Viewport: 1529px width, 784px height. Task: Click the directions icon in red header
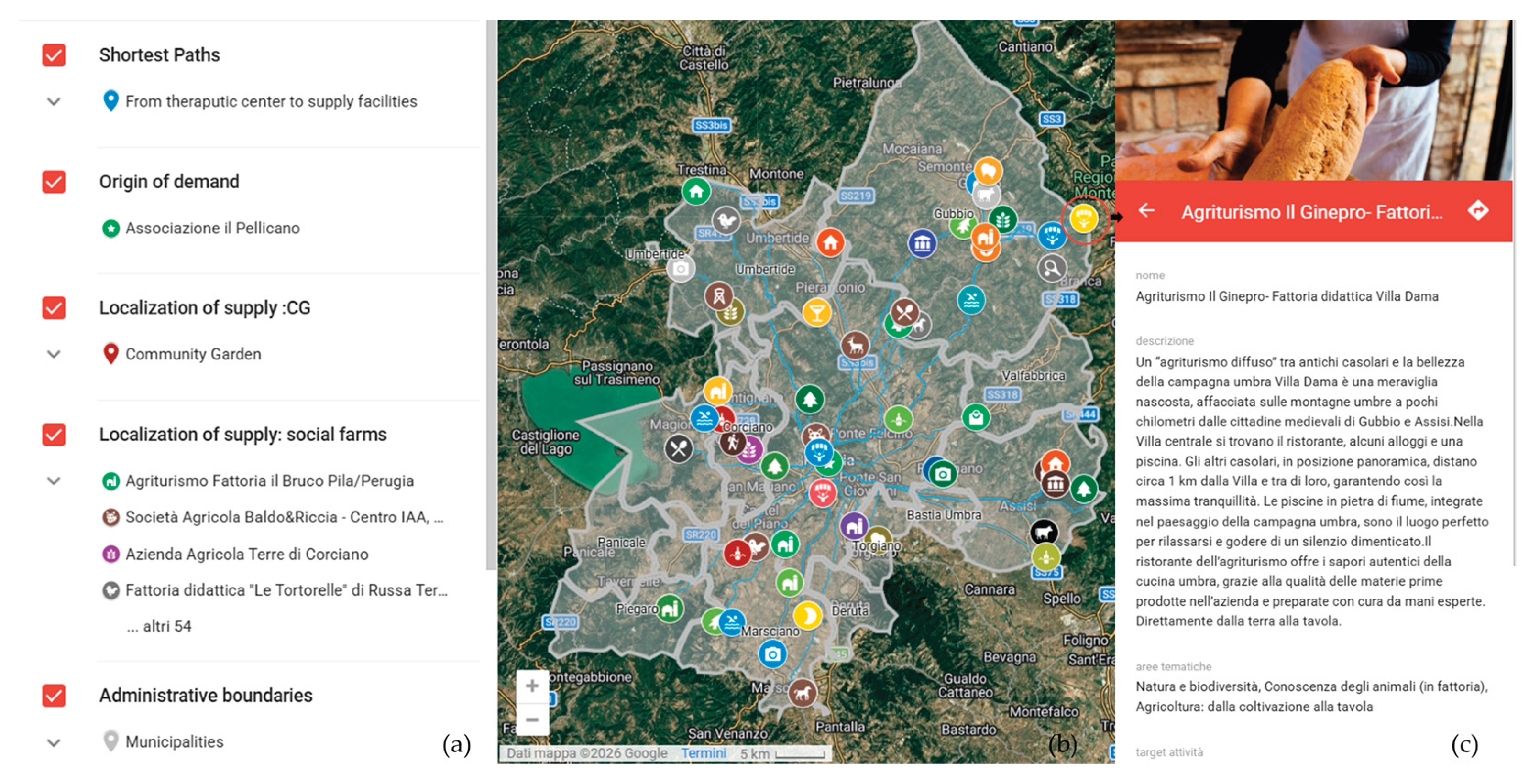(1477, 210)
